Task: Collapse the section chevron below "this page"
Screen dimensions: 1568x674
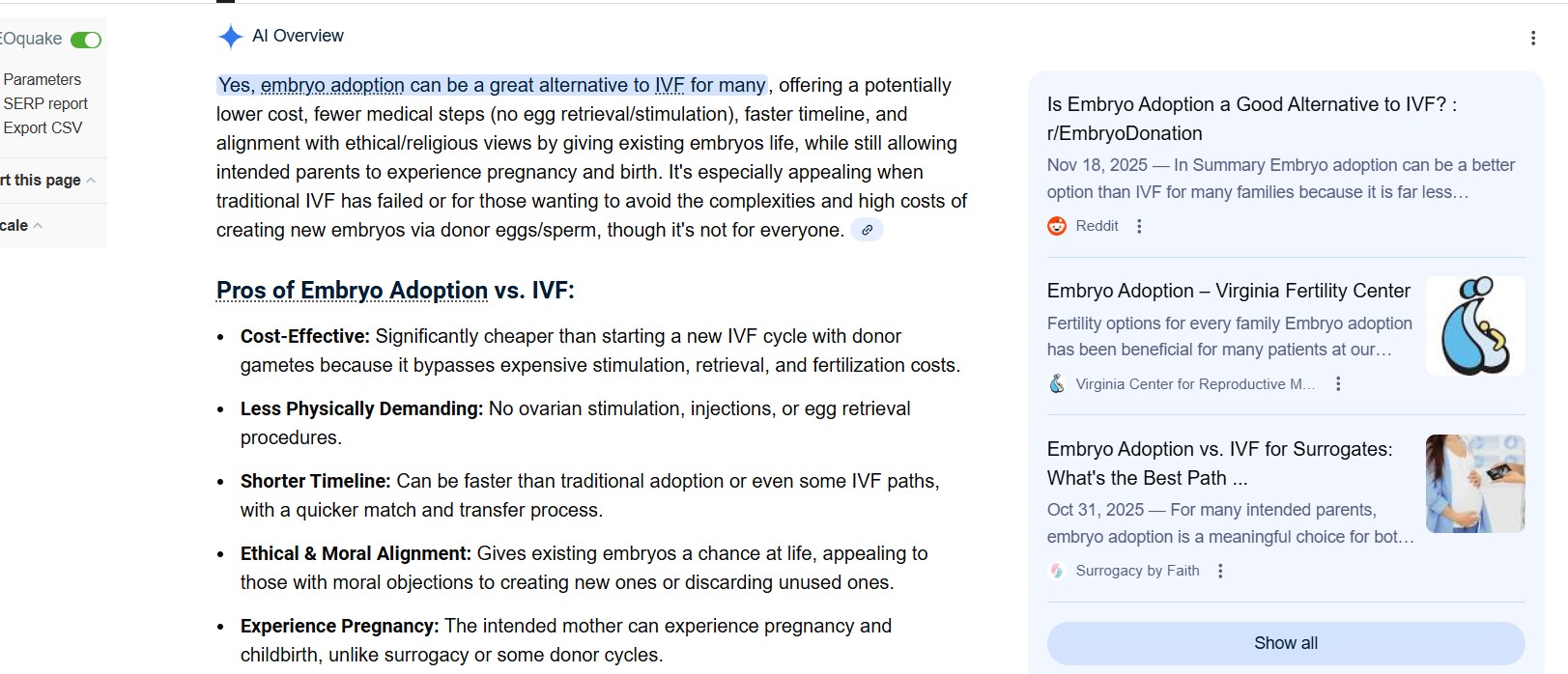Action: 38,226
